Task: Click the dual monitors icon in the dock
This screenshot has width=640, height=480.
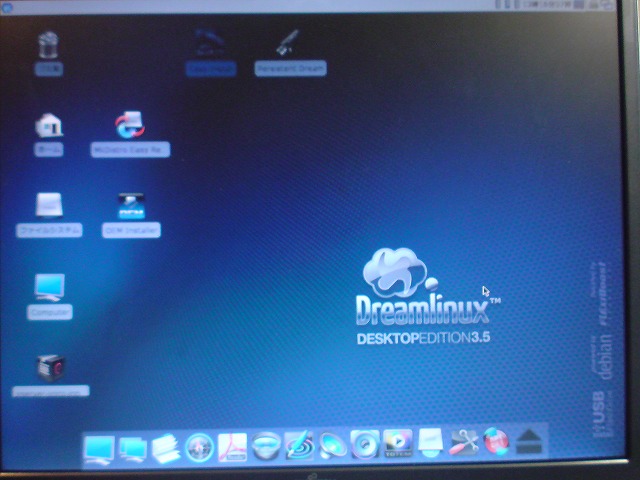Action: (133, 450)
